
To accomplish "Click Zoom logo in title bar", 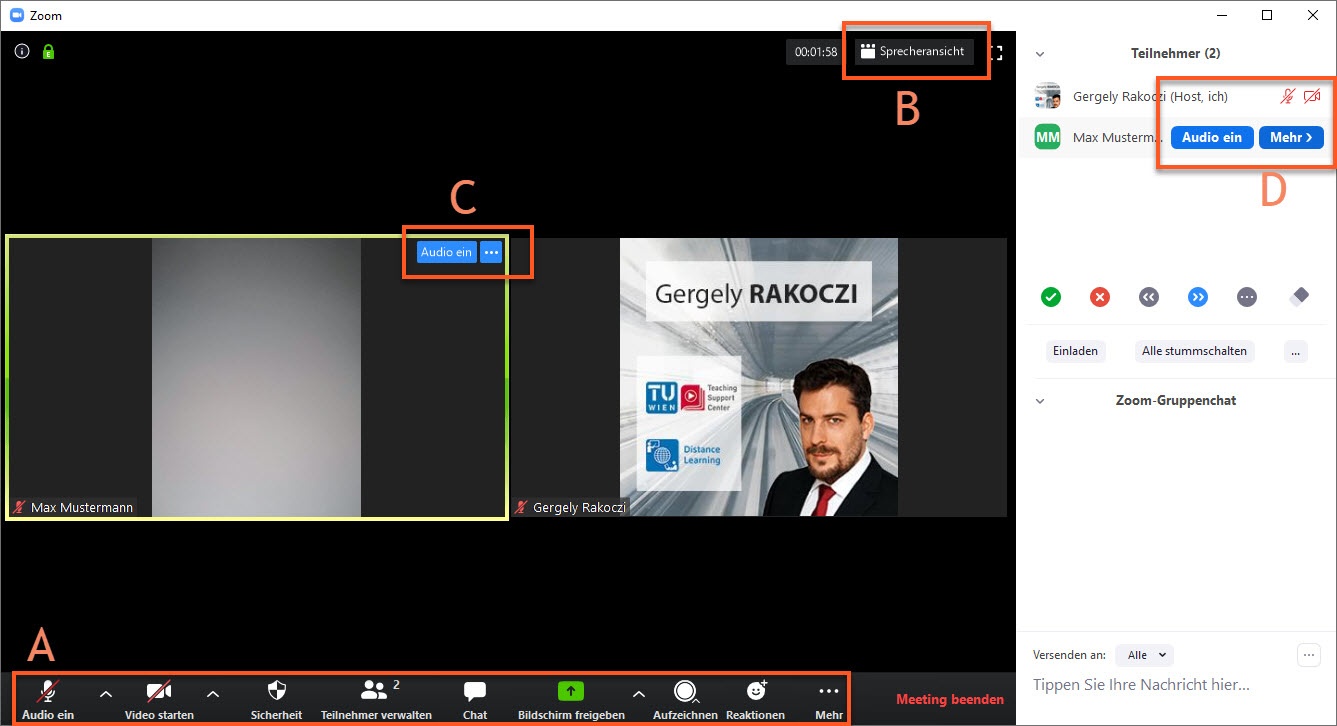I will (16, 15).
